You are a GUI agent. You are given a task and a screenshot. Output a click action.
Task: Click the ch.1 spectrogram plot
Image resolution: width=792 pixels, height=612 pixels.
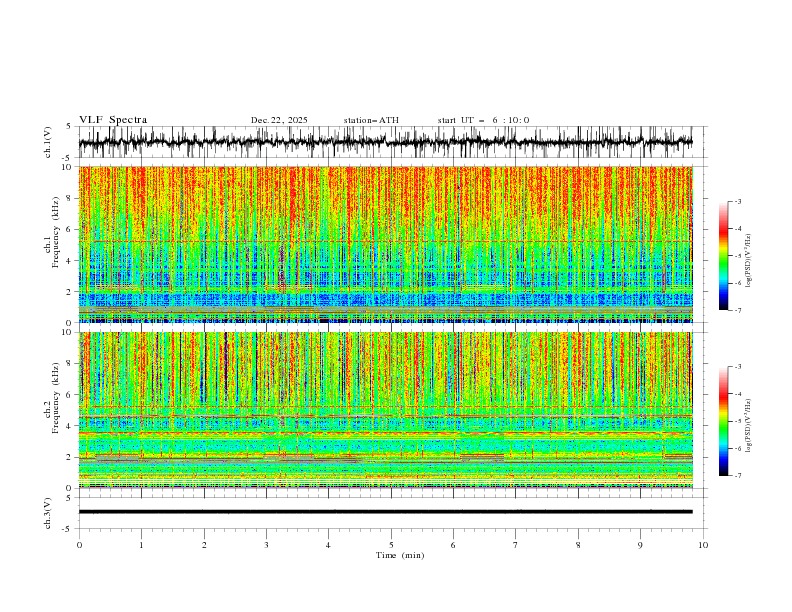385,244
